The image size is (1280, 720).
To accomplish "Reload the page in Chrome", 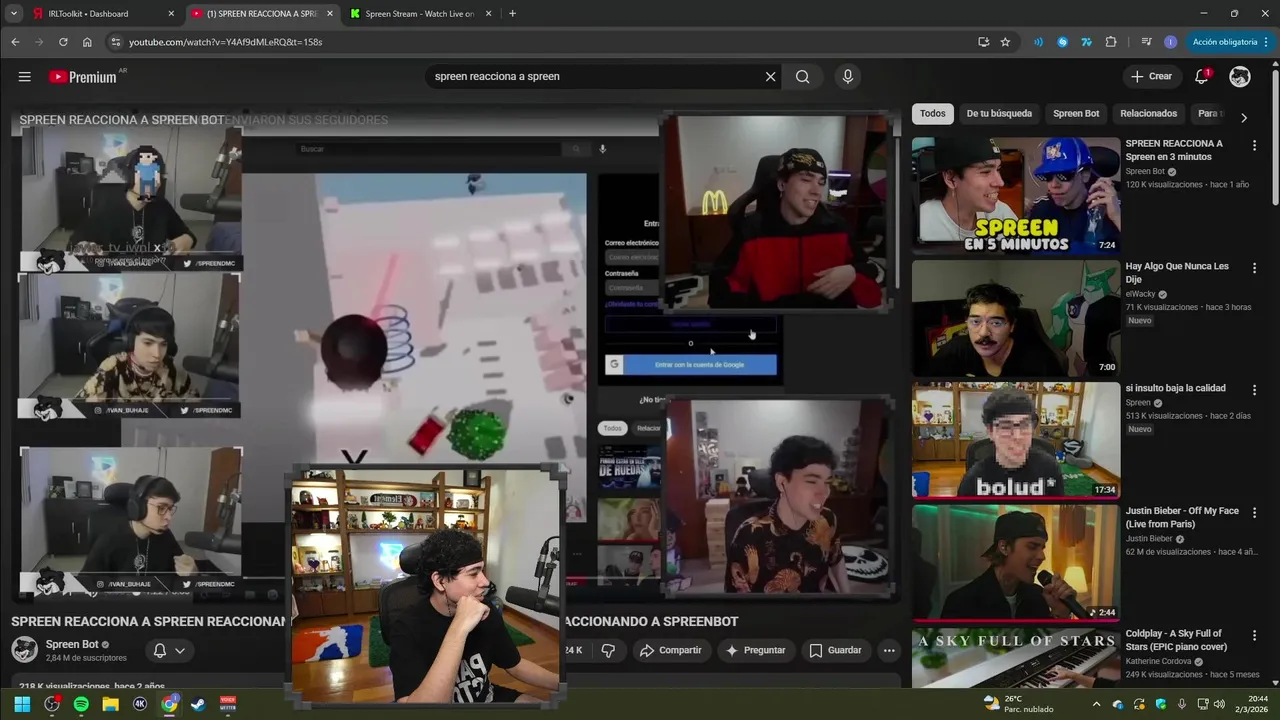I will pos(63,42).
